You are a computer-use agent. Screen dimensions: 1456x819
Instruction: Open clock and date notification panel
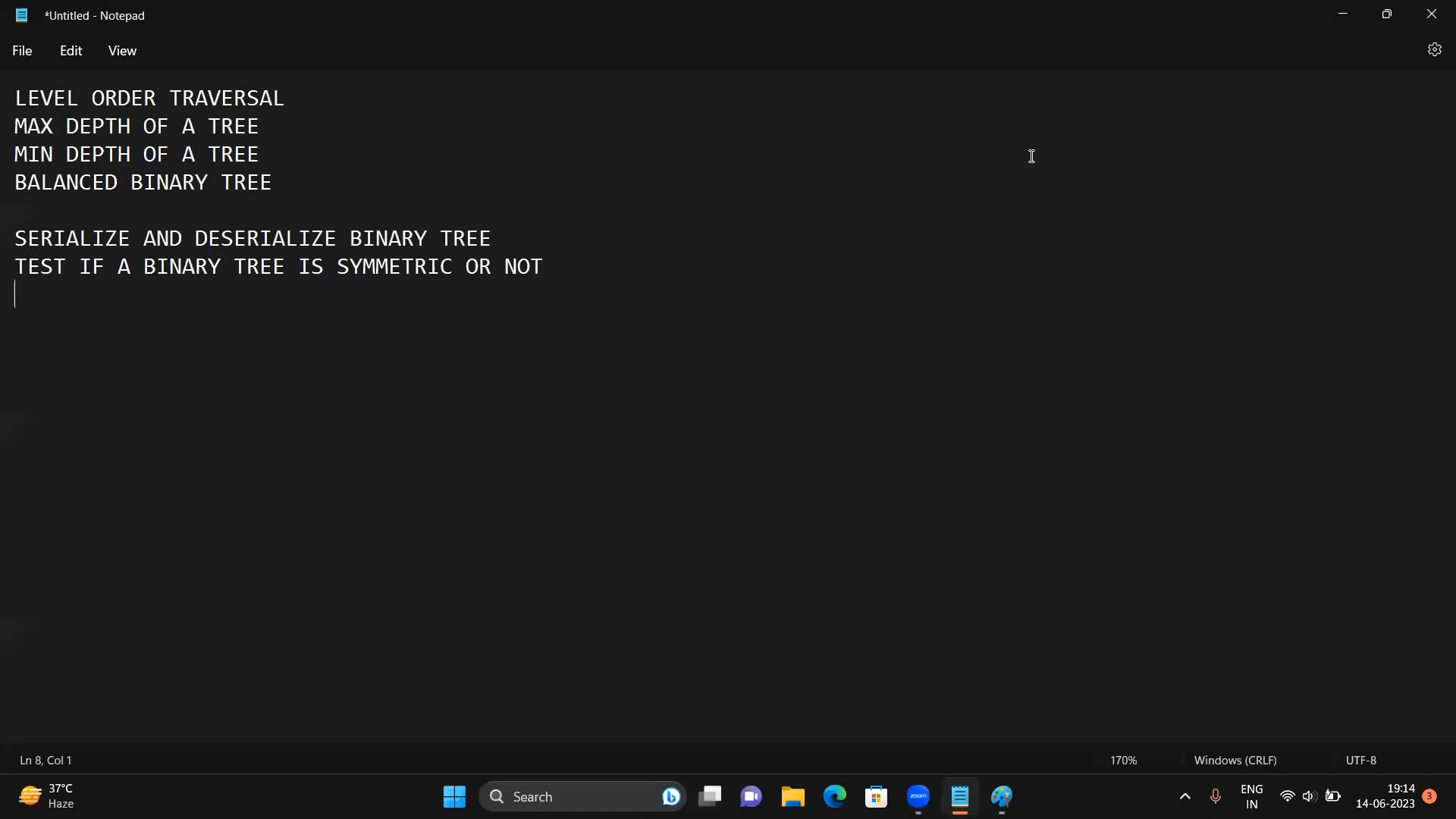(1385, 796)
